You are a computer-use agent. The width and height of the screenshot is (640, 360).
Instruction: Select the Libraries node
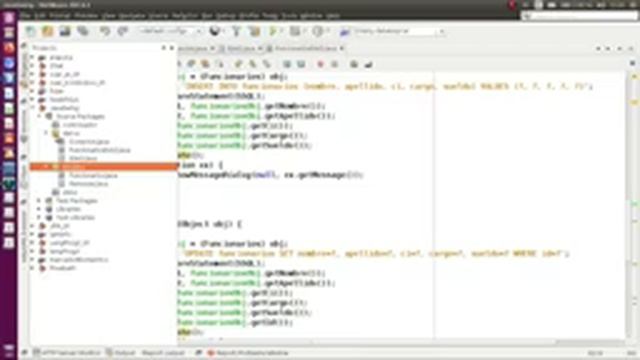coord(68,209)
